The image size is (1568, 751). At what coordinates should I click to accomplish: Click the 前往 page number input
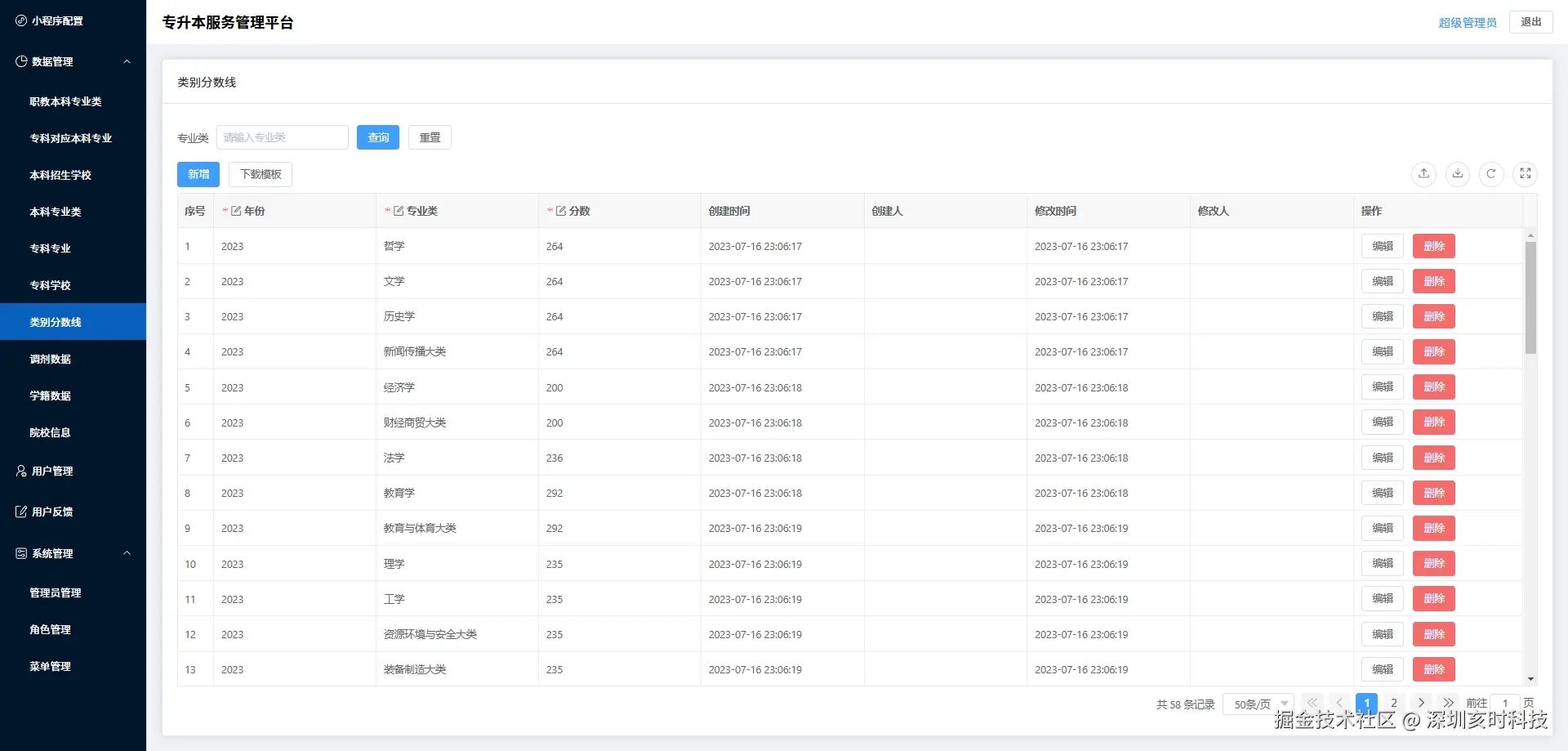point(1505,704)
